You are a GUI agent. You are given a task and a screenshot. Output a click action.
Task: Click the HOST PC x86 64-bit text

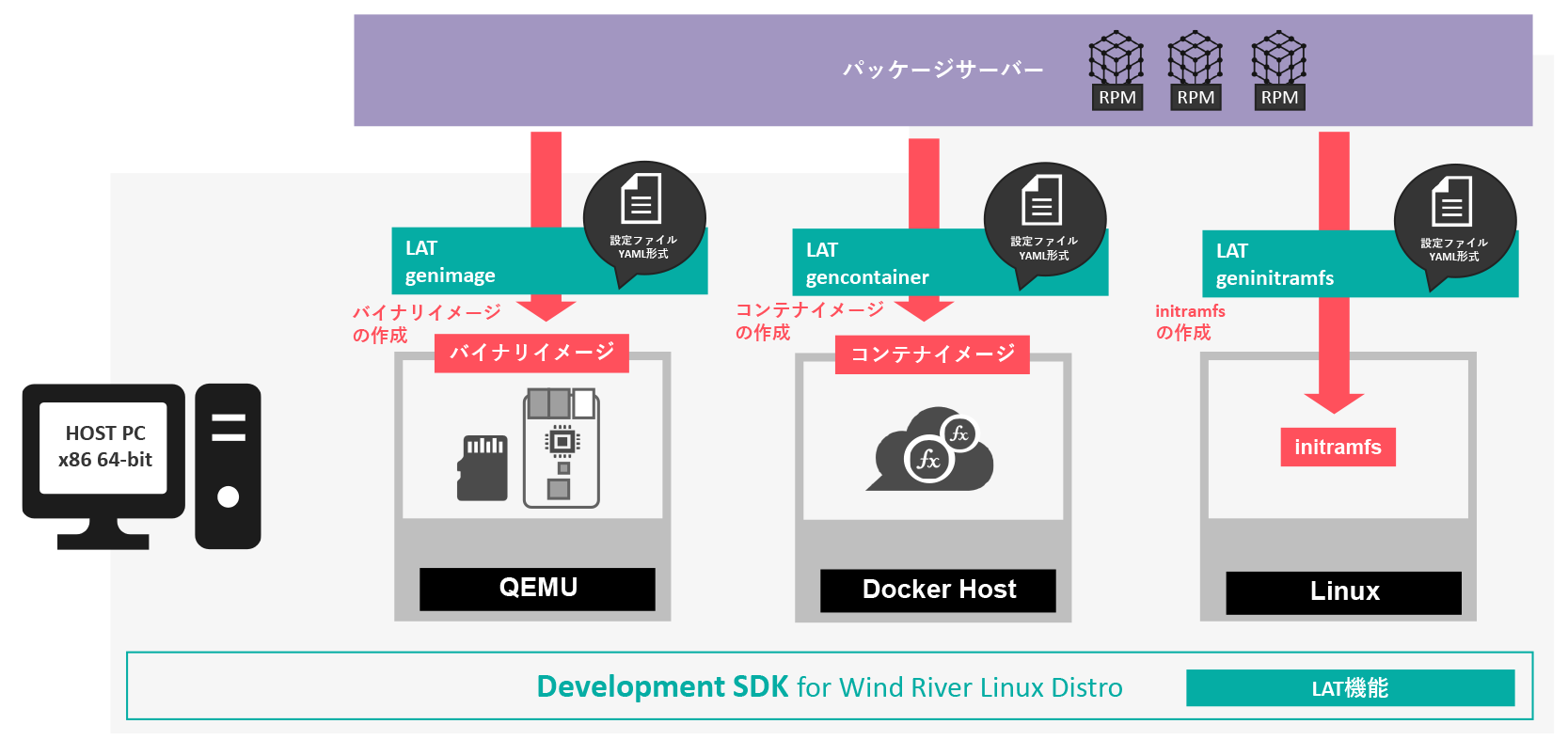point(104,447)
